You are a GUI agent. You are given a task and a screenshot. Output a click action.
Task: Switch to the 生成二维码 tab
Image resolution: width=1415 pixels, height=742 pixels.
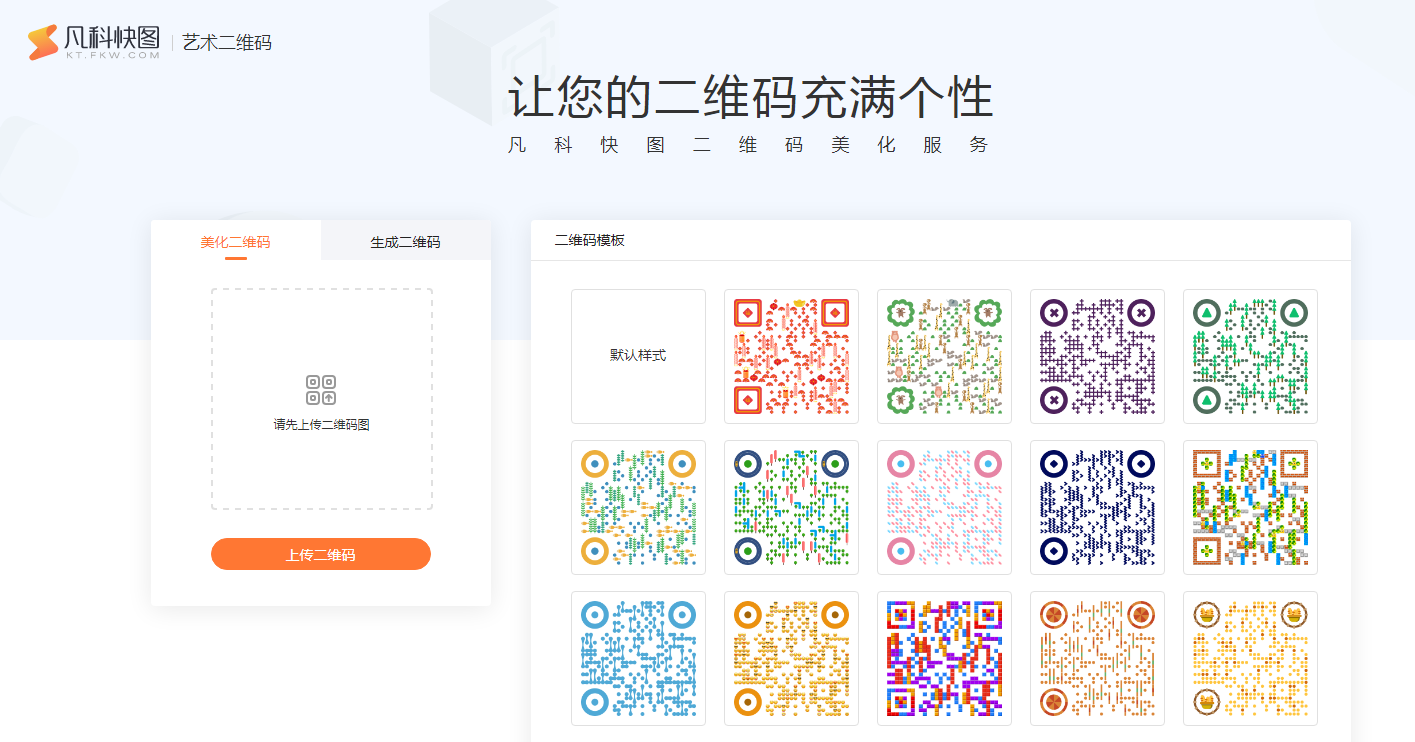pos(405,241)
